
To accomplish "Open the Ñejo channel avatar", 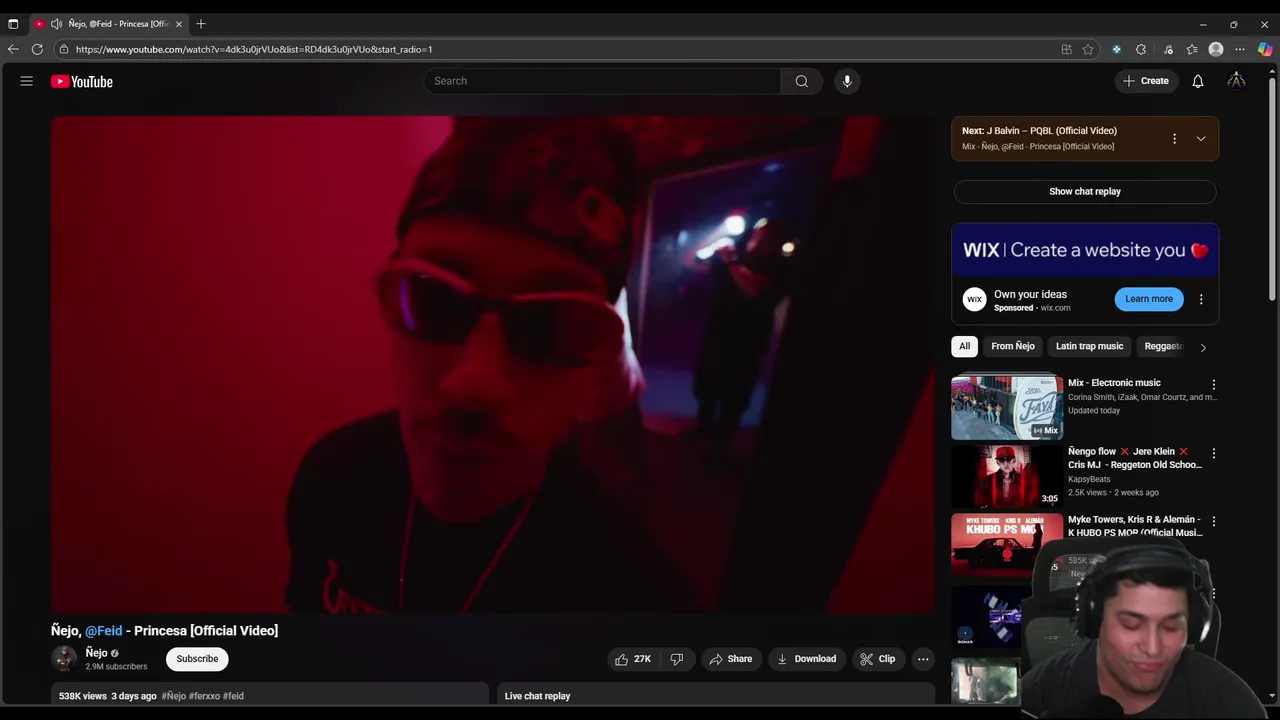I will (64, 659).
